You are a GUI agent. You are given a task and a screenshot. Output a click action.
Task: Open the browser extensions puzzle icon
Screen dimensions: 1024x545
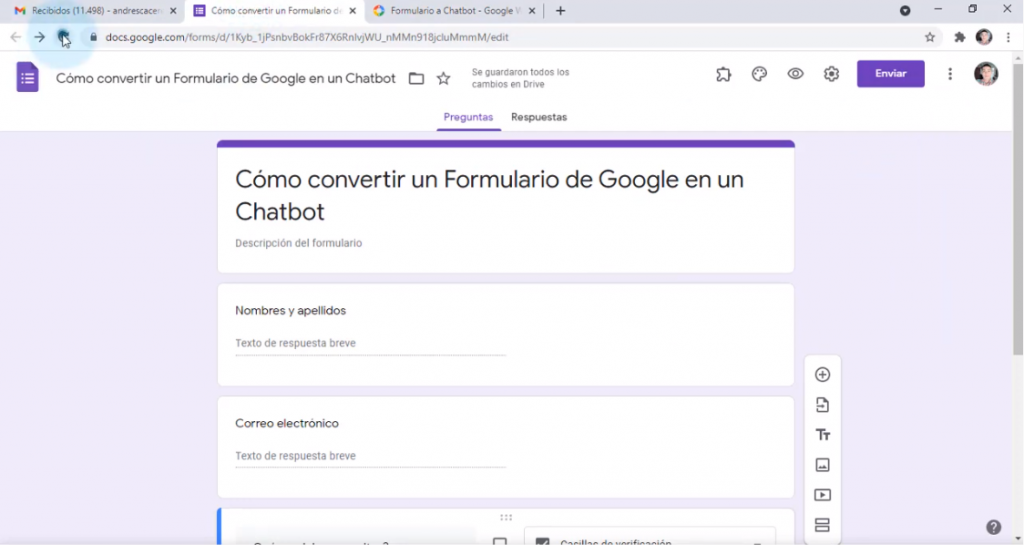tap(959, 37)
